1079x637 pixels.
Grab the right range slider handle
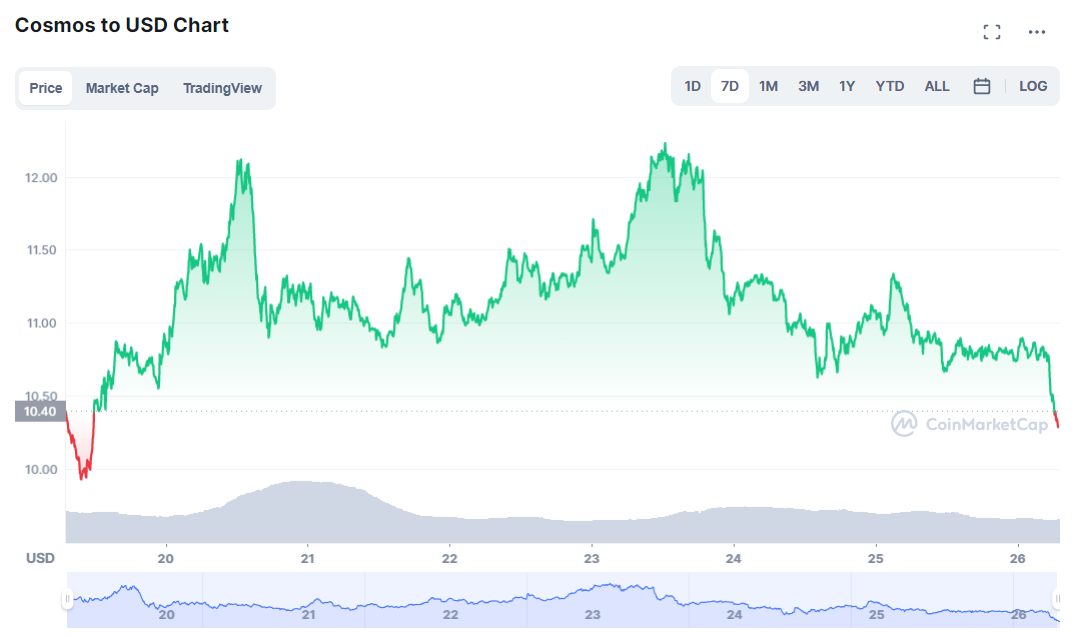pyautogui.click(x=1058, y=599)
